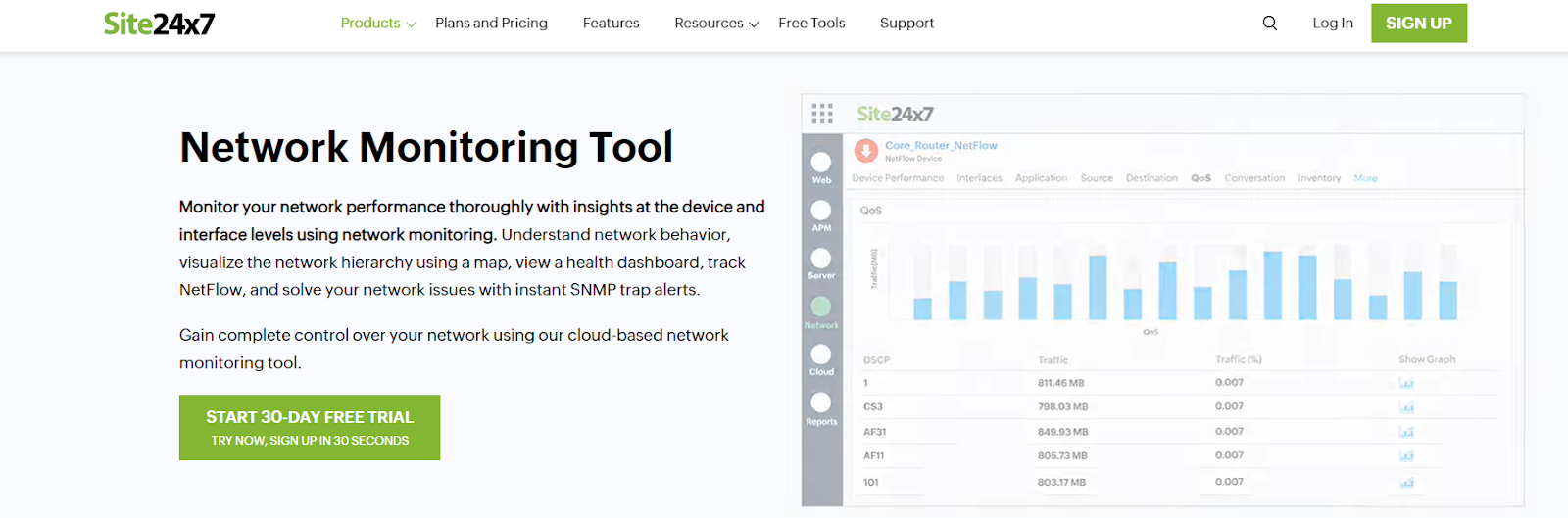Screen dimensions: 1568x518
Task: Click the SIGN UP button
Action: point(1419,24)
